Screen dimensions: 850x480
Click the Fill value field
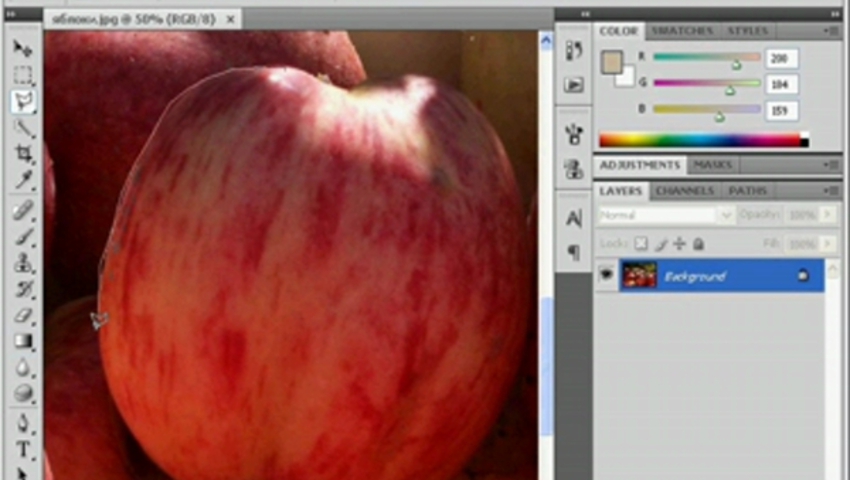[x=802, y=244]
